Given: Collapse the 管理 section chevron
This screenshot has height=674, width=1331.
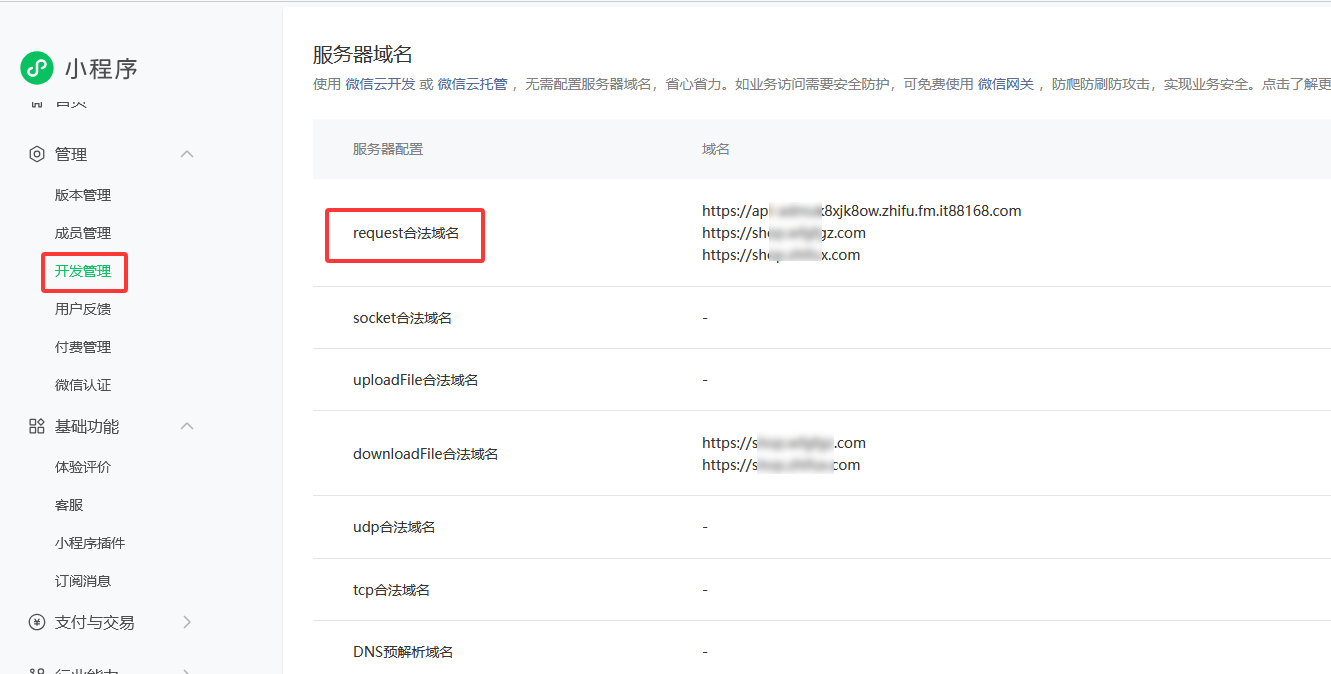Looking at the screenshot, I should click(x=187, y=154).
